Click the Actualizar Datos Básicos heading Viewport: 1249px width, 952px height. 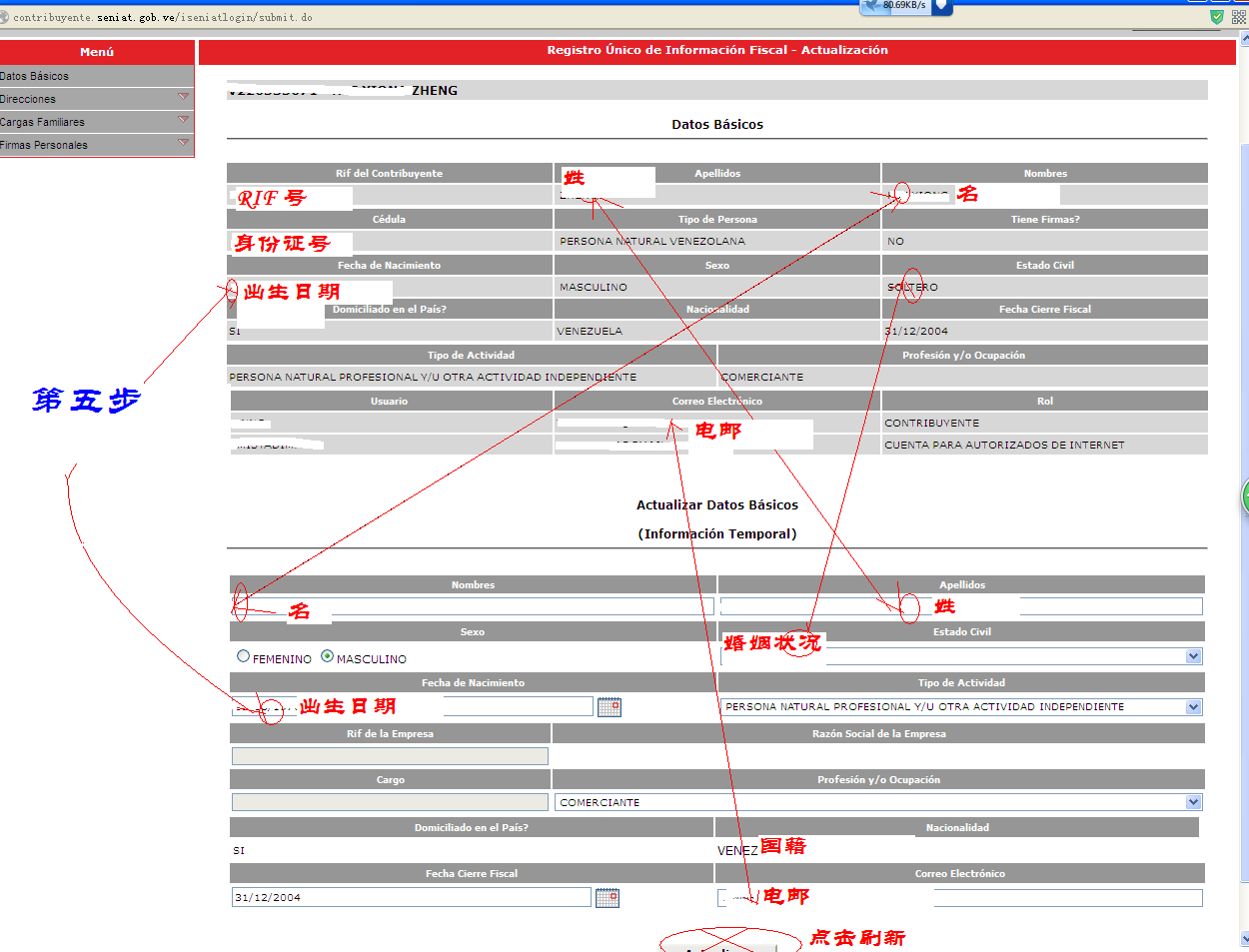coord(717,504)
